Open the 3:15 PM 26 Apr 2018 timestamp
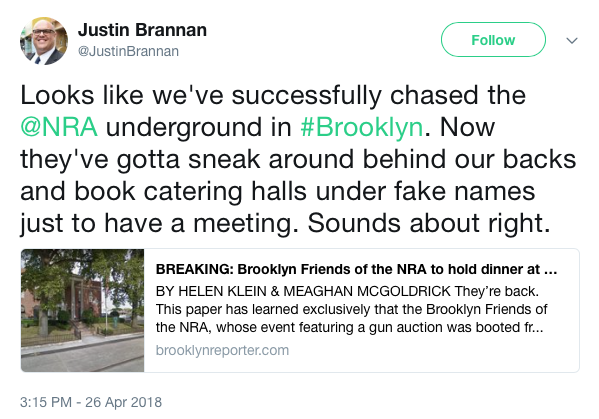Viewport: 599px width, 419px height. [x=91, y=402]
